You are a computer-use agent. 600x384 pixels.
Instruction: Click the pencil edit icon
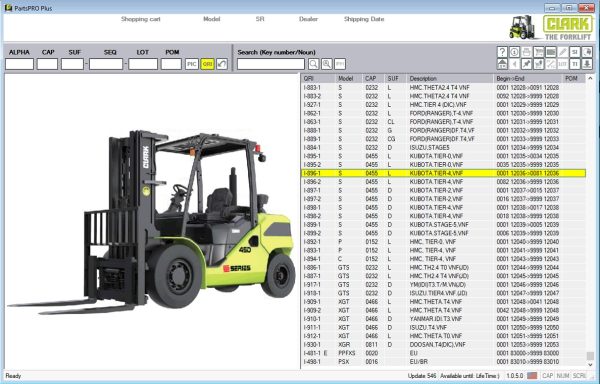[562, 52]
